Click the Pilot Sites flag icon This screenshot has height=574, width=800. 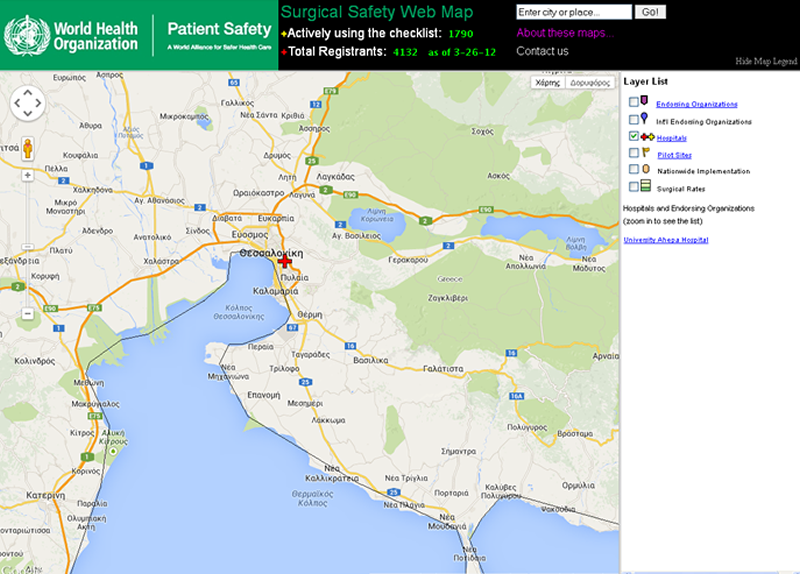pyautogui.click(x=646, y=152)
